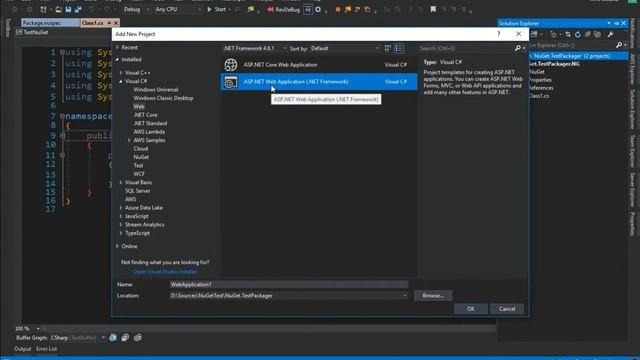Viewport: 640px width, 360px height.
Task: Expand the Visual C++ tree node
Action: click(x=121, y=73)
